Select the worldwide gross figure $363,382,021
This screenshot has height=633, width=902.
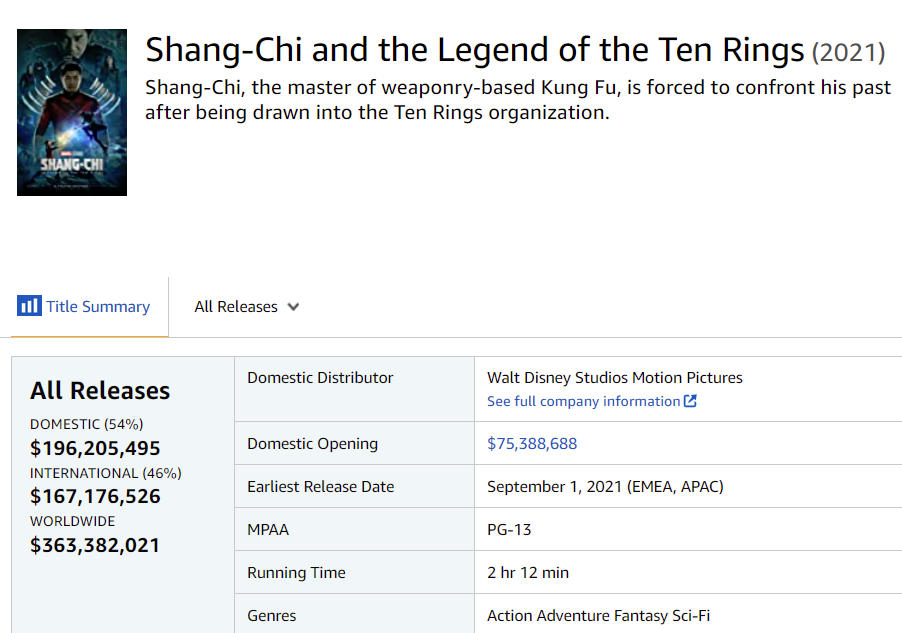pyautogui.click(x=95, y=545)
